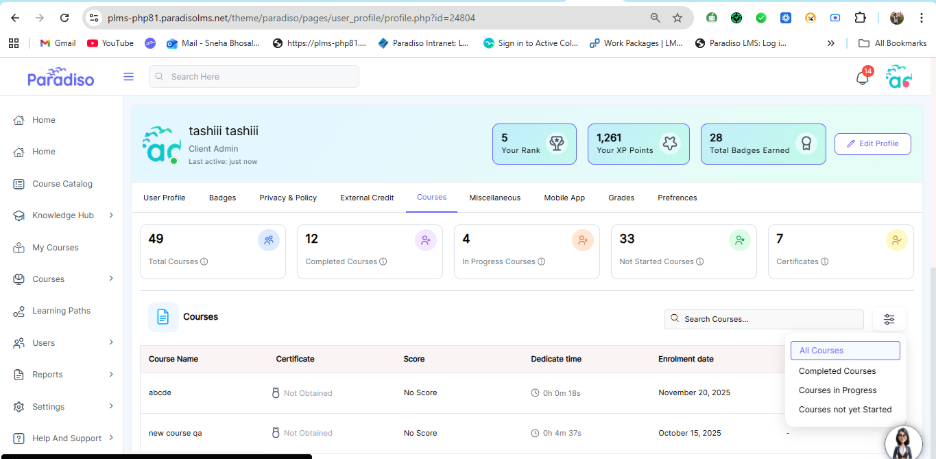
Task: Click the Total Courses info icon
Action: point(204,262)
